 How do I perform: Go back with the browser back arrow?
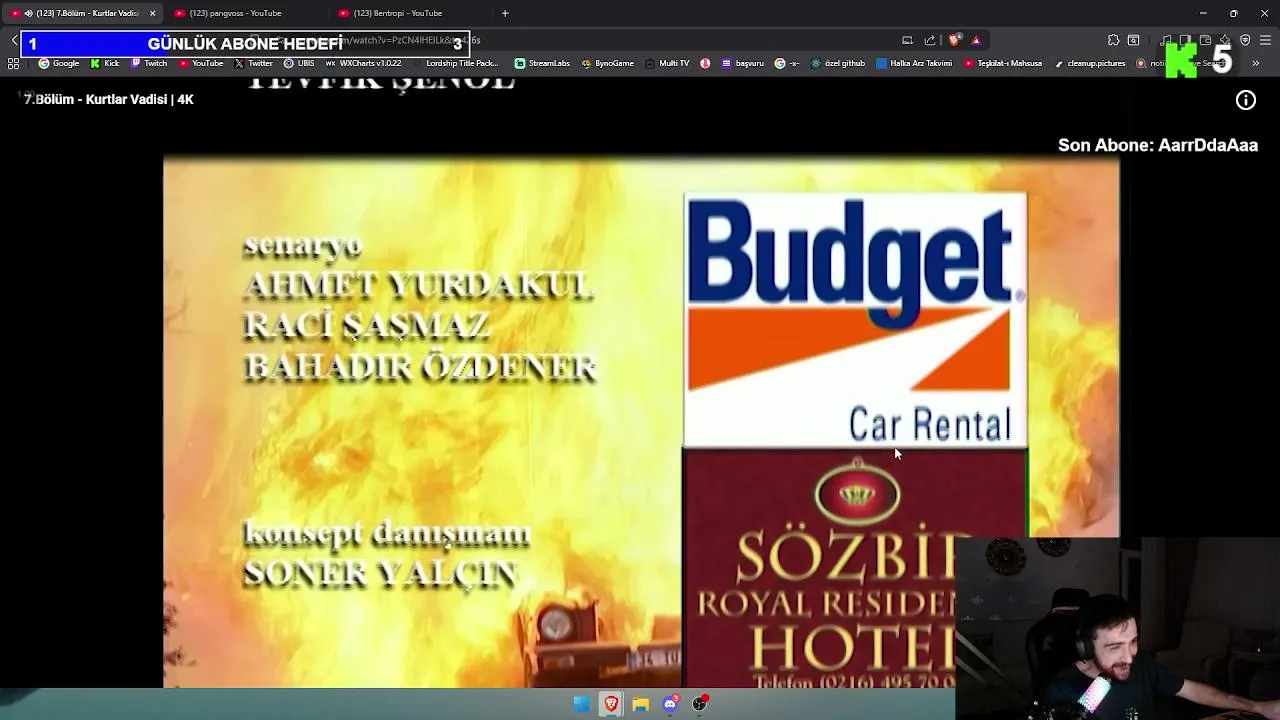[x=14, y=40]
